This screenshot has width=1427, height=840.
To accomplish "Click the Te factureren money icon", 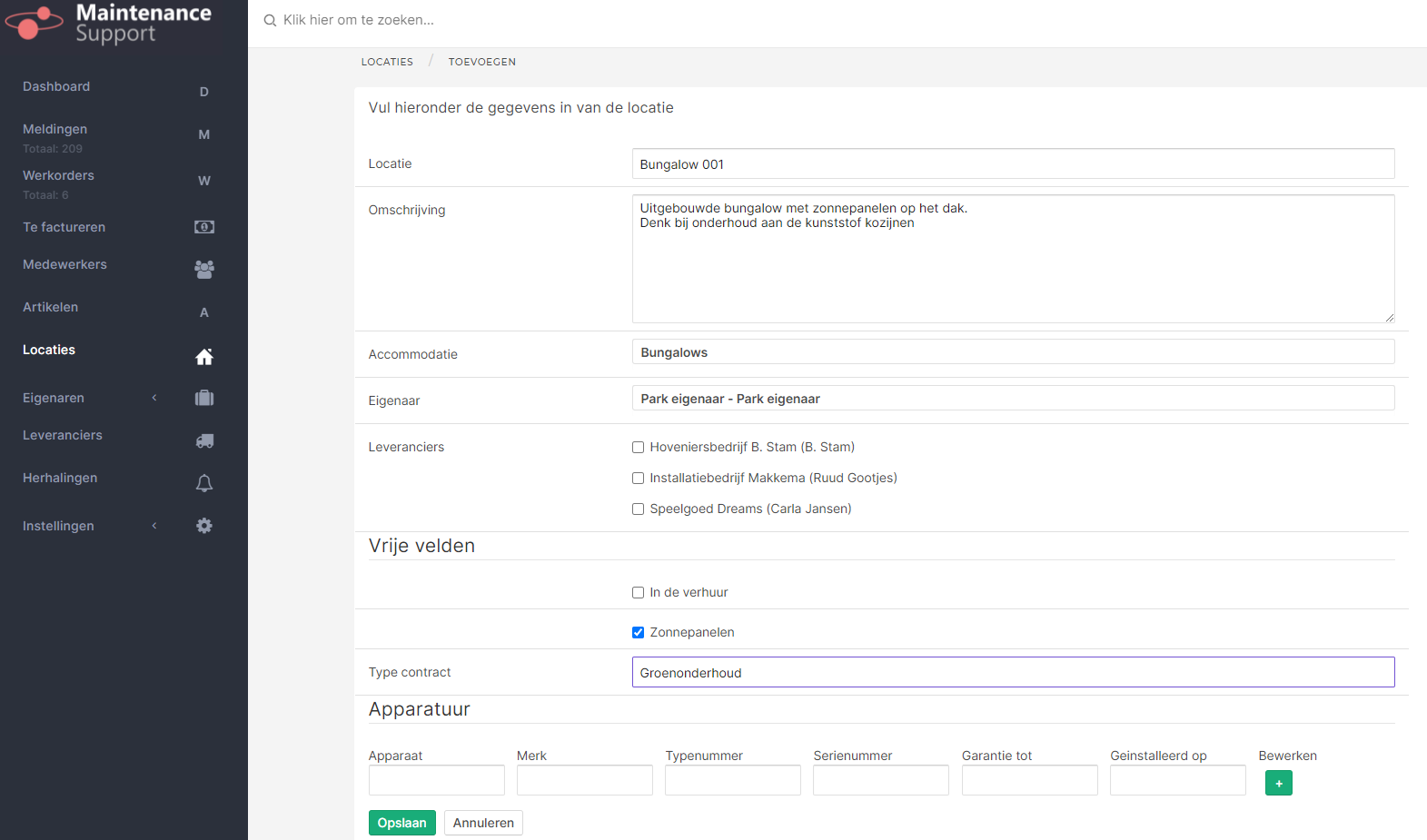I will click(204, 227).
